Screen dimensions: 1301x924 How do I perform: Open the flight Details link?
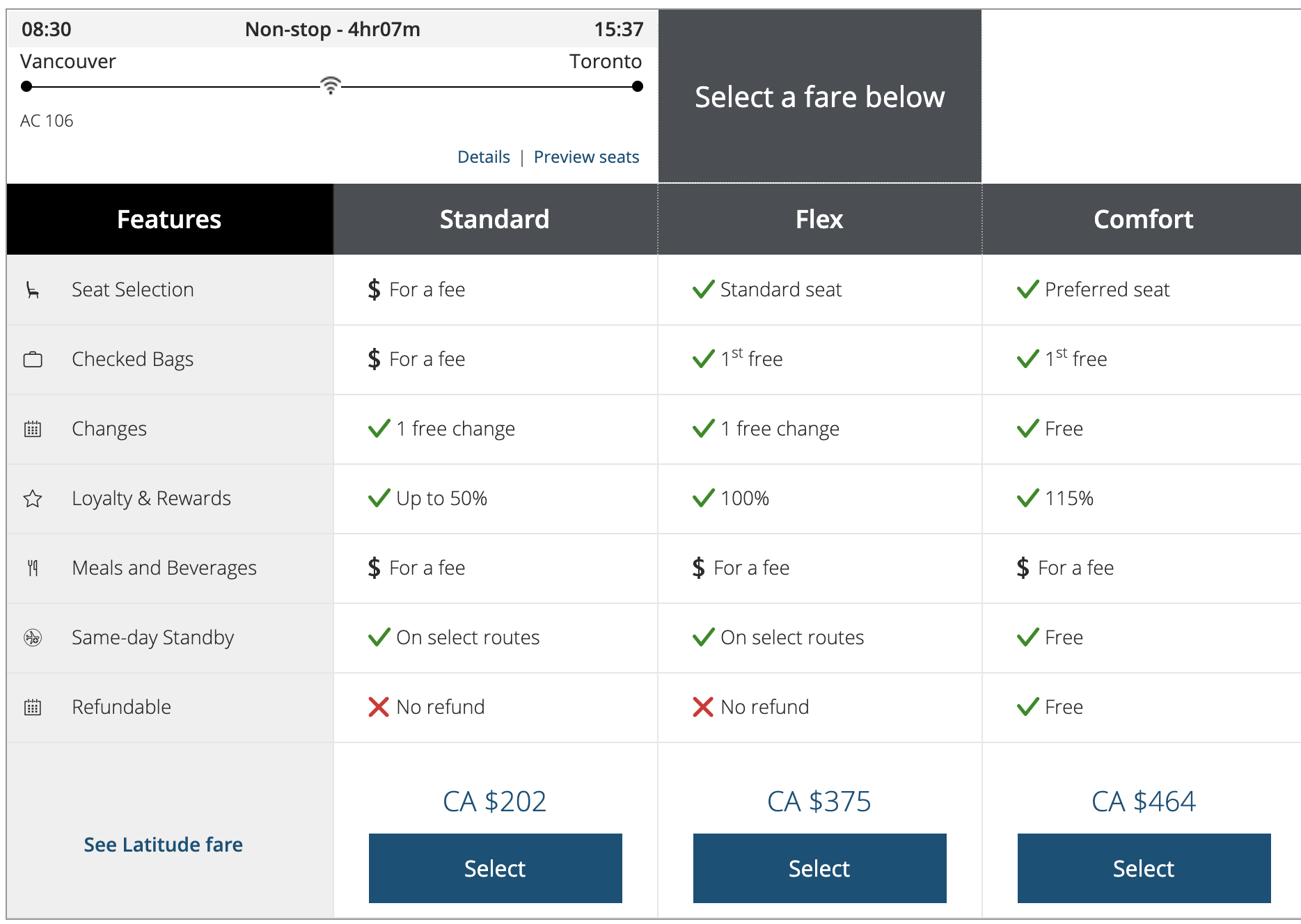coord(483,157)
